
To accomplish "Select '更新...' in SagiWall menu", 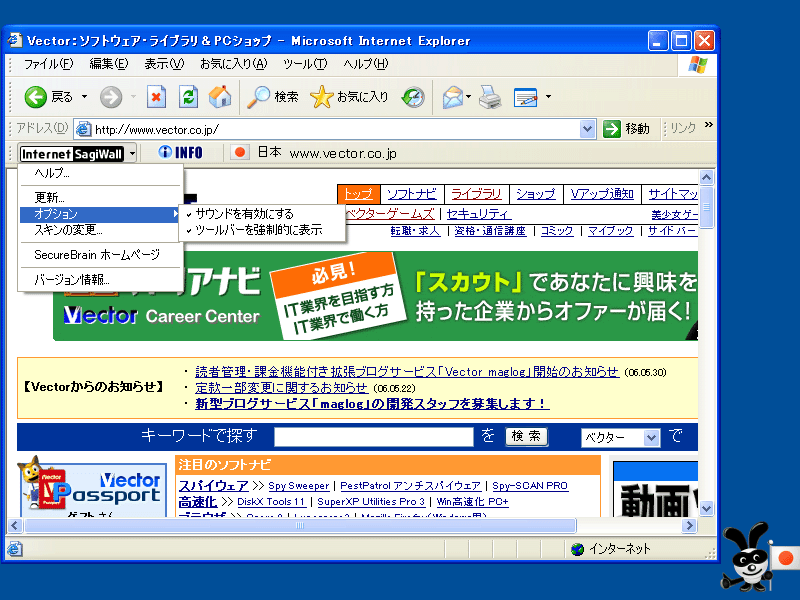I will click(x=101, y=197).
